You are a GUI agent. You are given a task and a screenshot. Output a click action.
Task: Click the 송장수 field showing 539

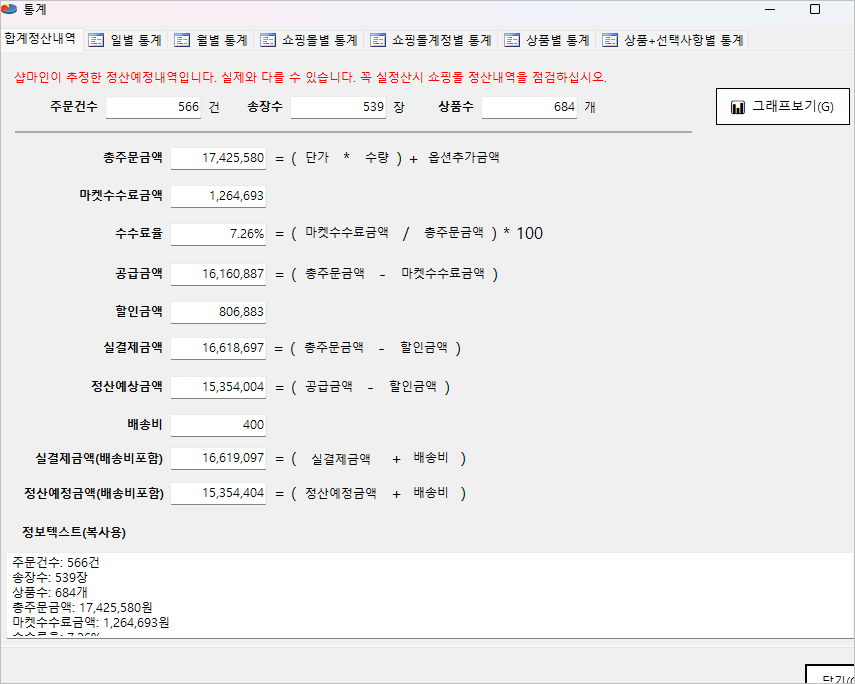[338, 107]
